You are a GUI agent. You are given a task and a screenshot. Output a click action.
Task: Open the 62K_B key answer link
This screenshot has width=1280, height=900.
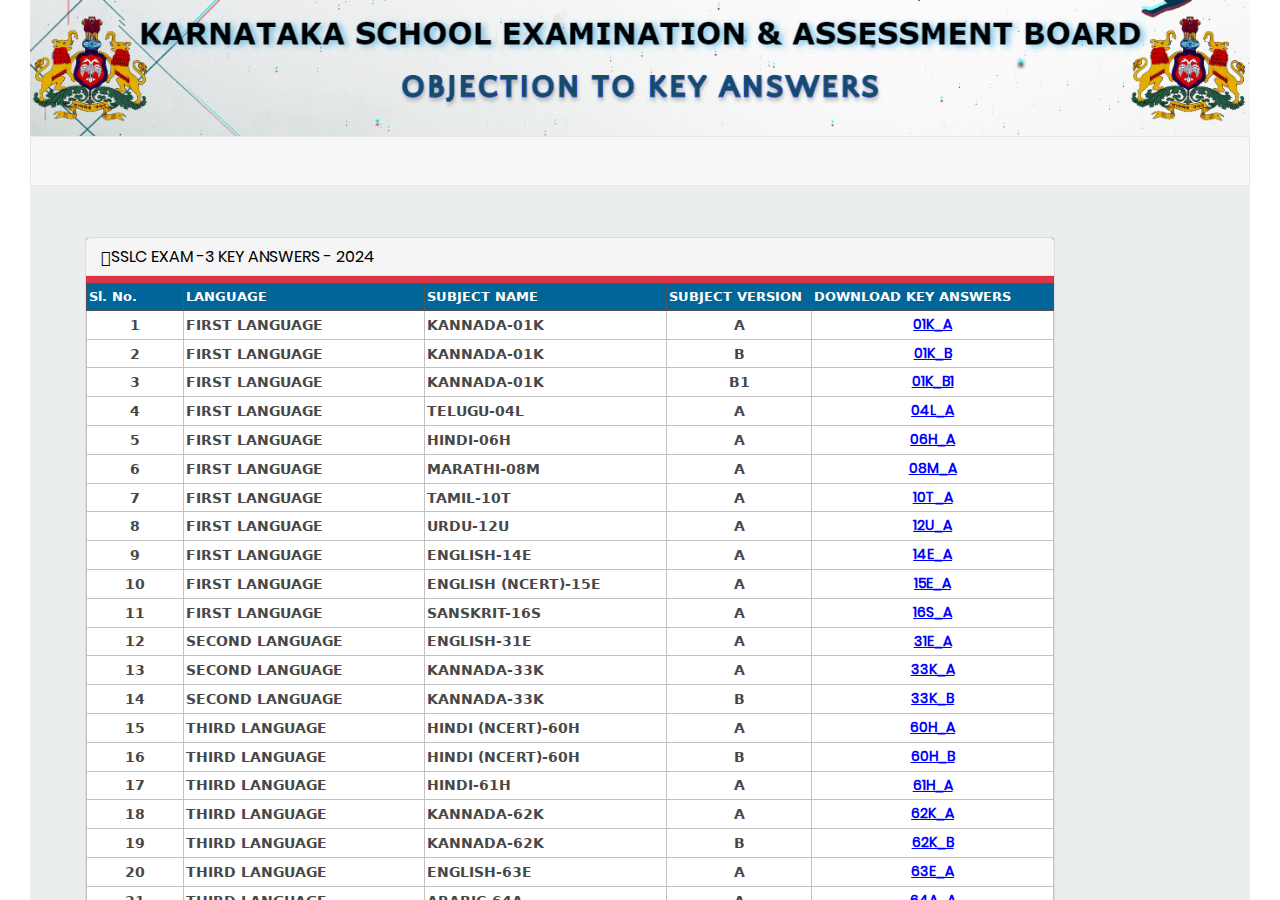click(x=932, y=843)
